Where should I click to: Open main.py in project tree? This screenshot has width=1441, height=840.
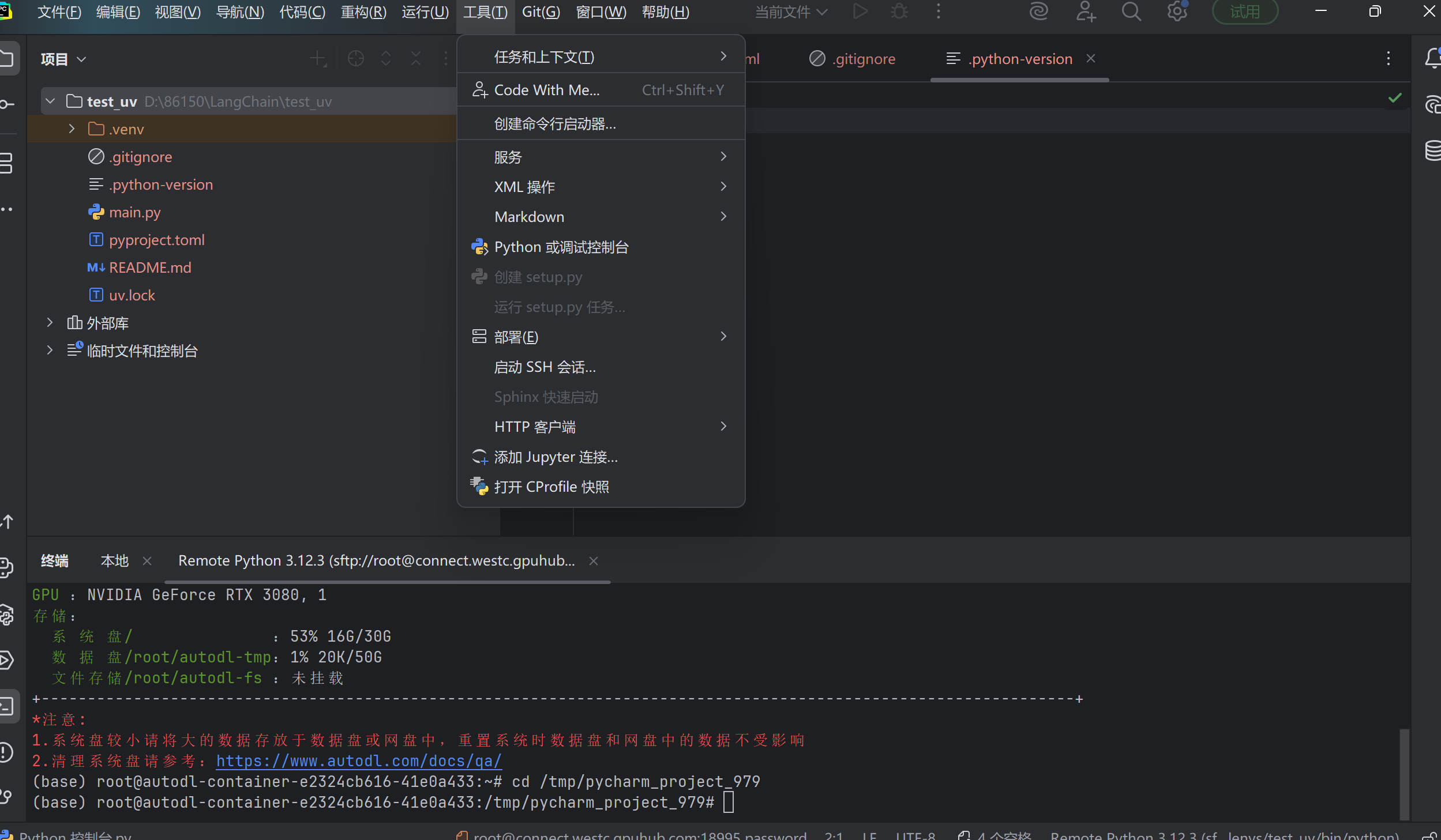coord(134,213)
